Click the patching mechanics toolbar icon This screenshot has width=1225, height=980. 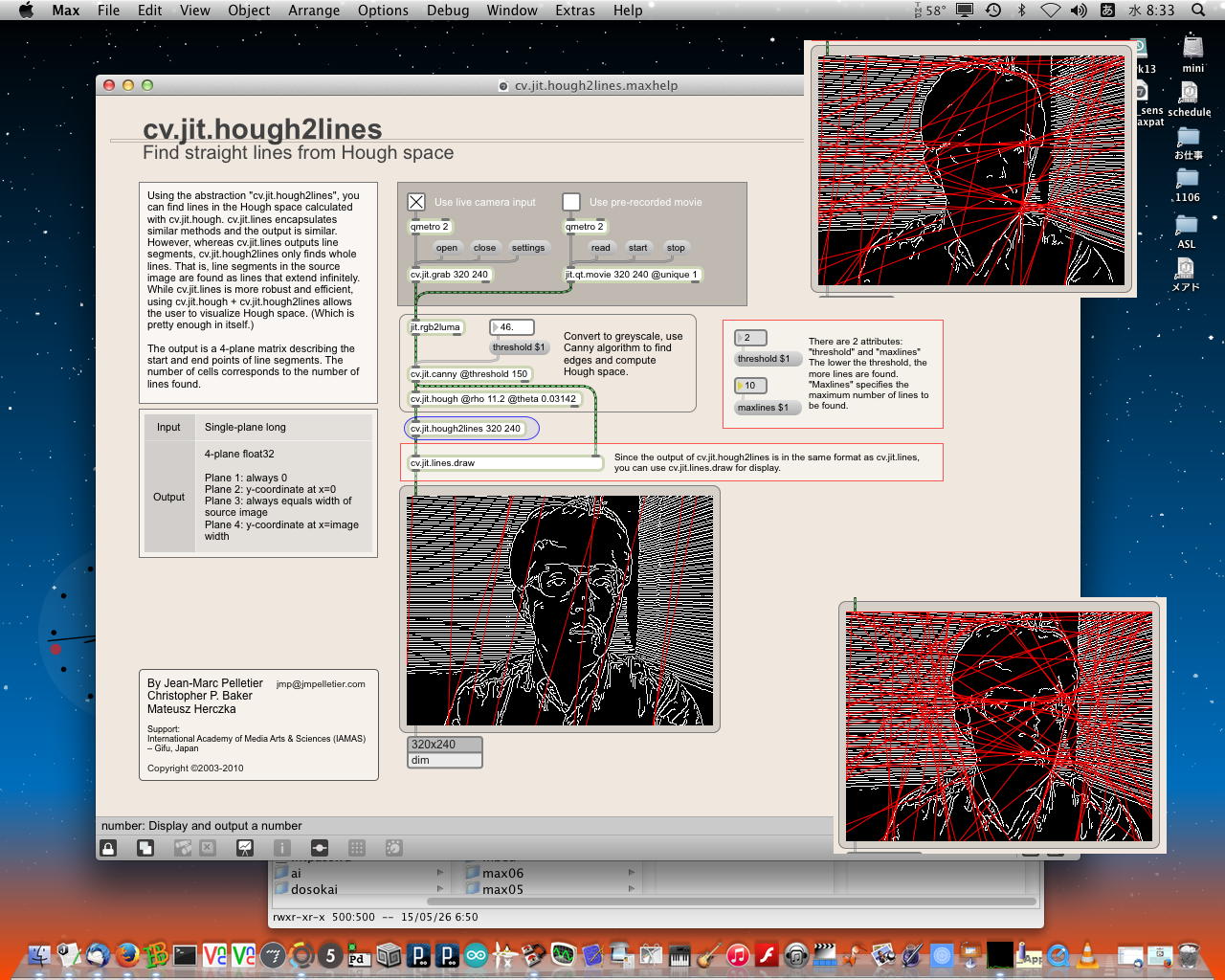320,848
